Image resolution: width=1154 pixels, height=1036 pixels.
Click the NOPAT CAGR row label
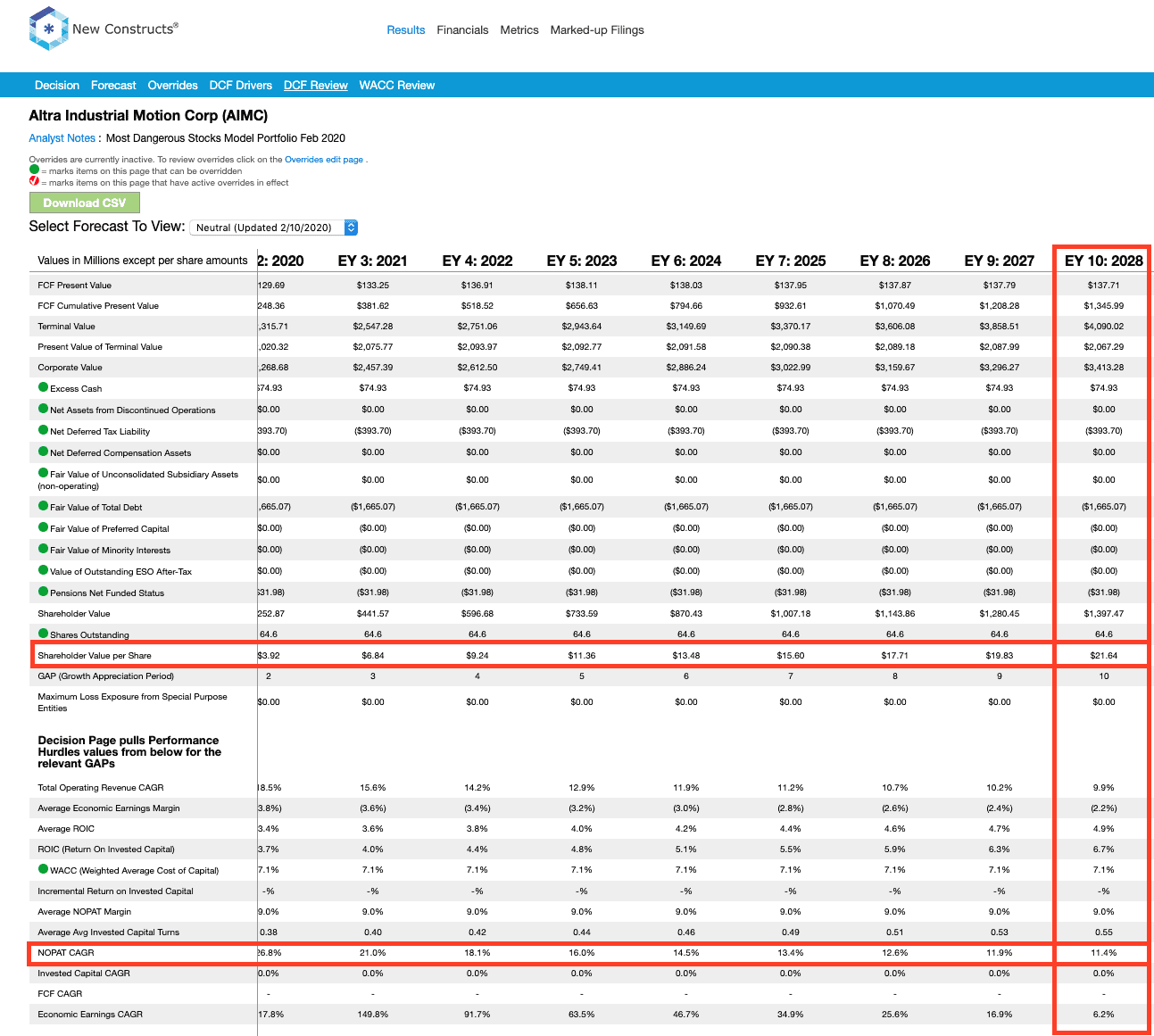(x=66, y=953)
